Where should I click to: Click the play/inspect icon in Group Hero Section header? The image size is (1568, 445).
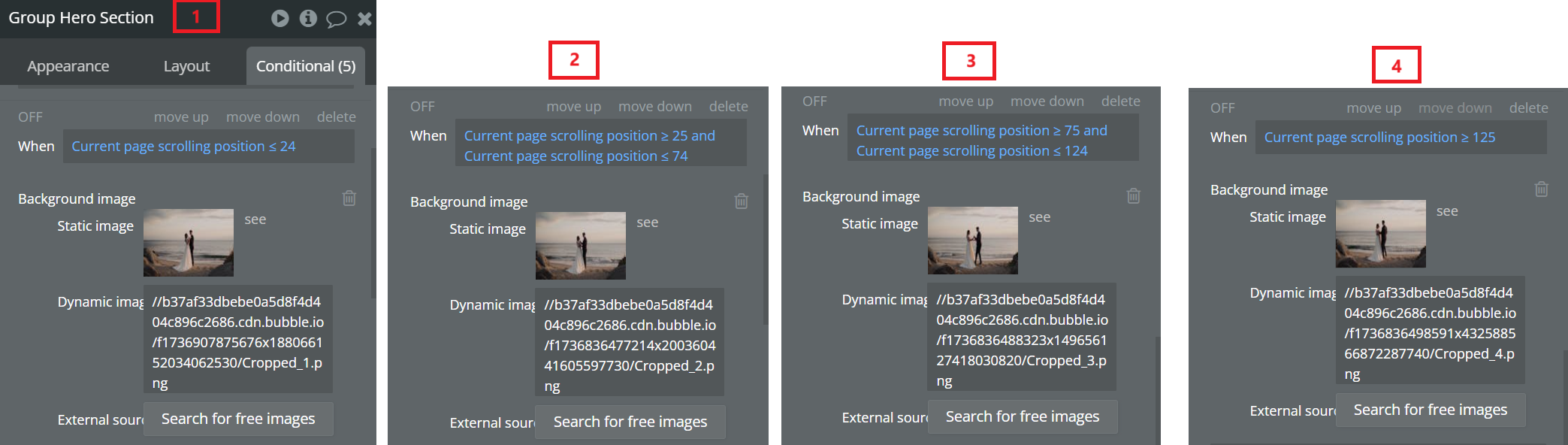coord(280,18)
